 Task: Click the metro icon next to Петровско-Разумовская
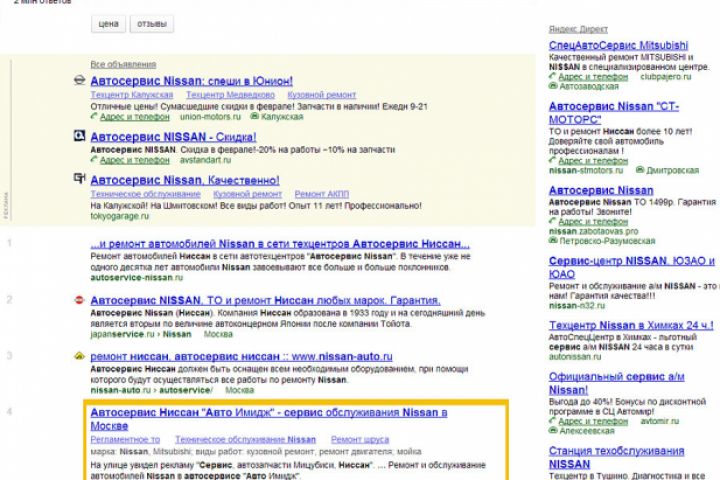(553, 240)
